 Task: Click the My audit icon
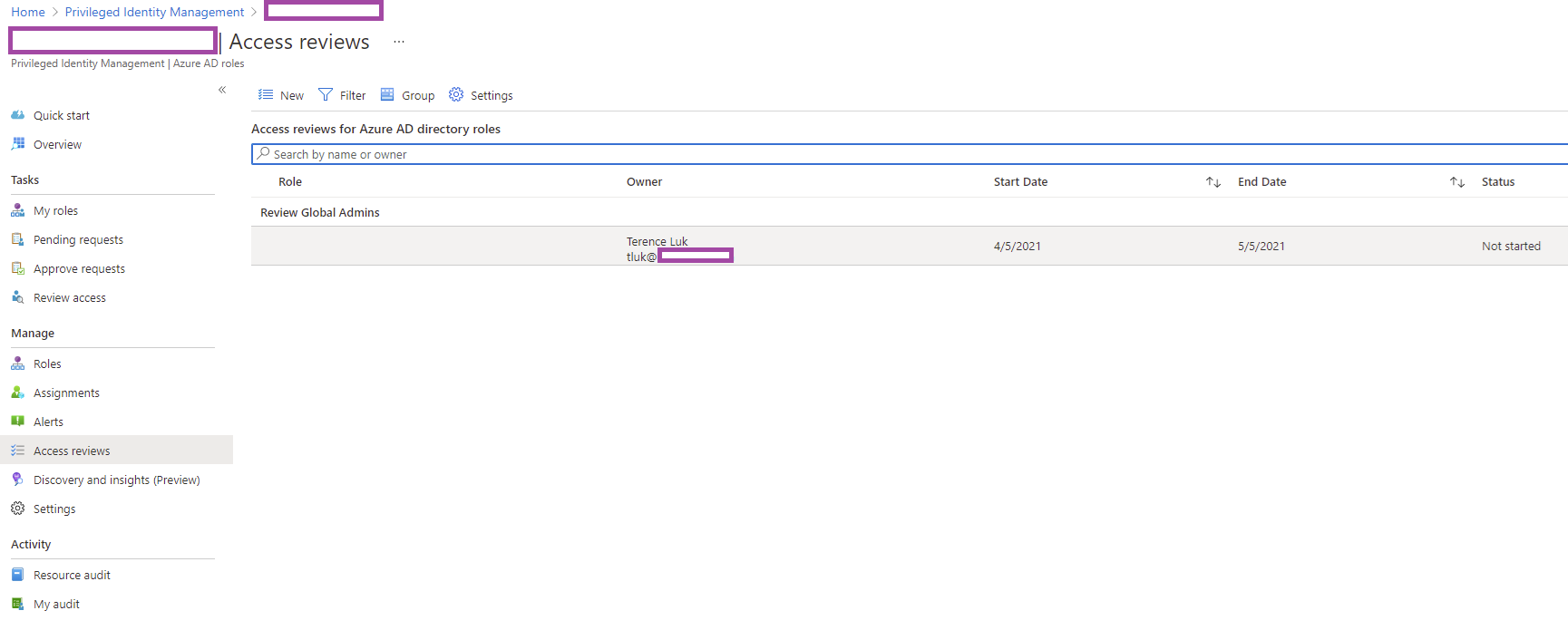pos(17,604)
